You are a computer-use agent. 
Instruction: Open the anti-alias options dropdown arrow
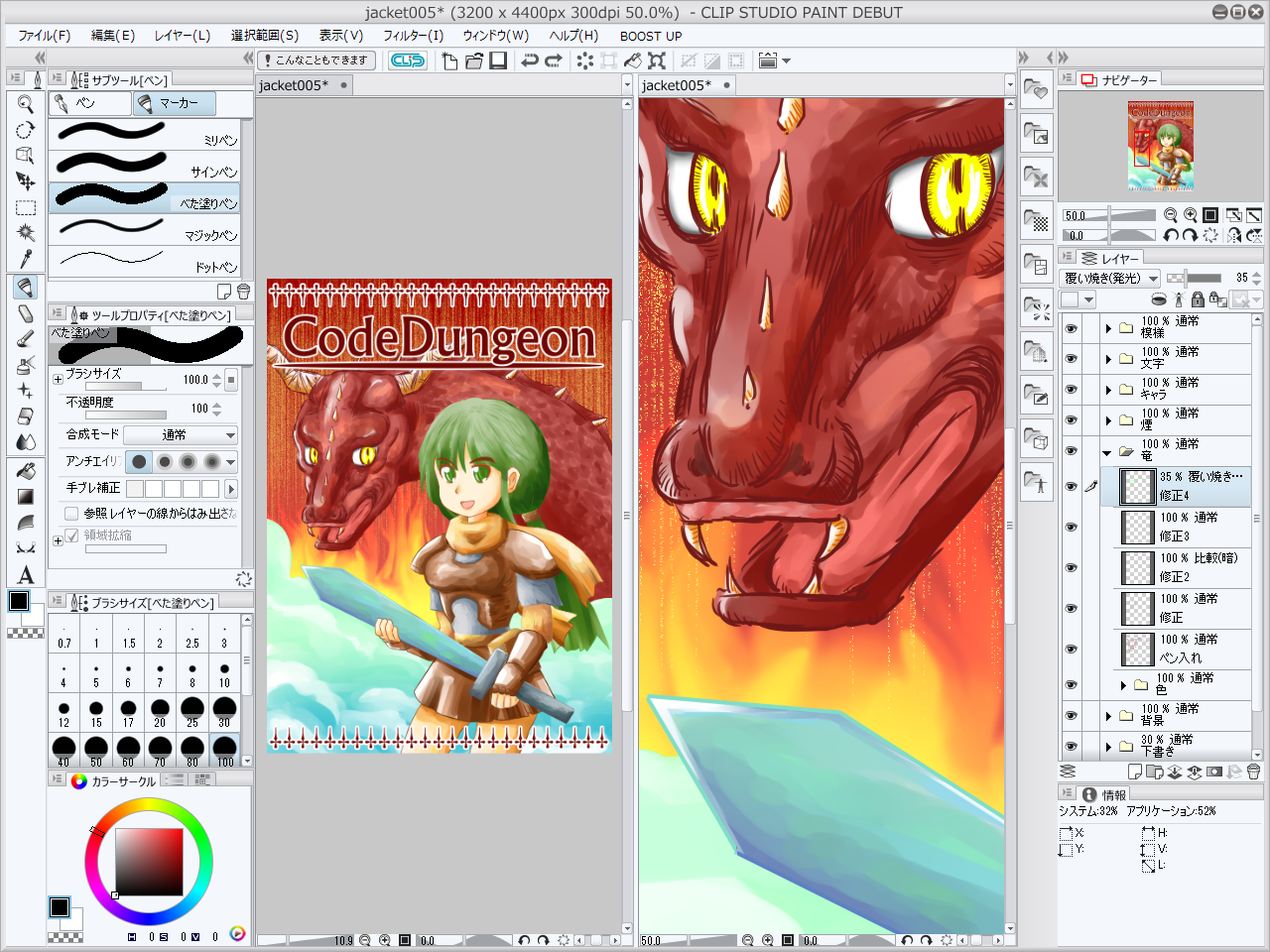click(231, 462)
